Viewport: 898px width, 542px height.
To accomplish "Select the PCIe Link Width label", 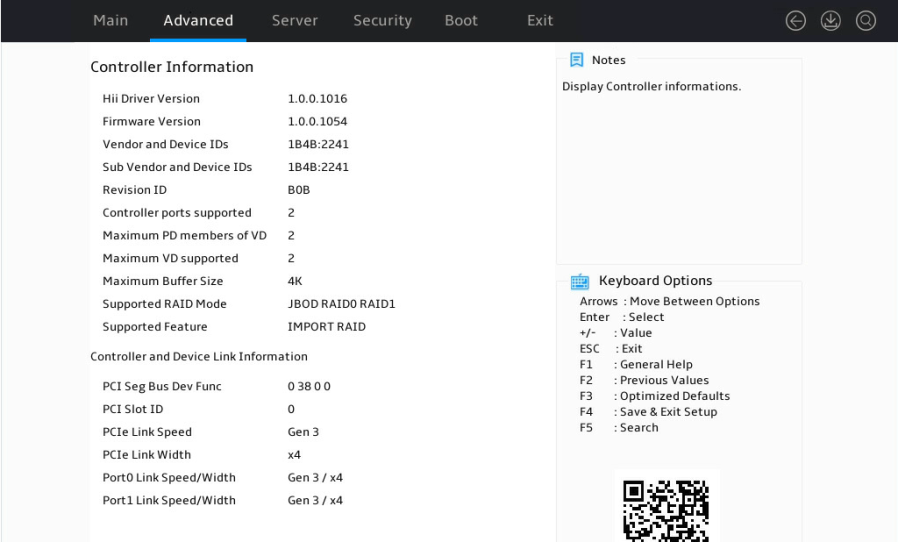I will (x=147, y=455).
